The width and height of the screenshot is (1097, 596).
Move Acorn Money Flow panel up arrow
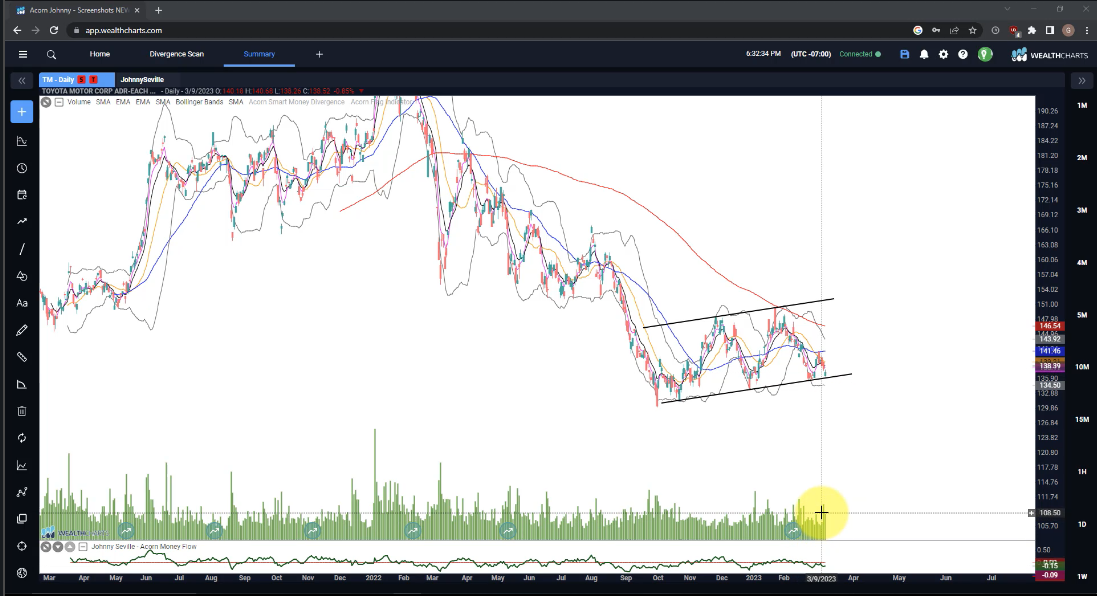70,546
